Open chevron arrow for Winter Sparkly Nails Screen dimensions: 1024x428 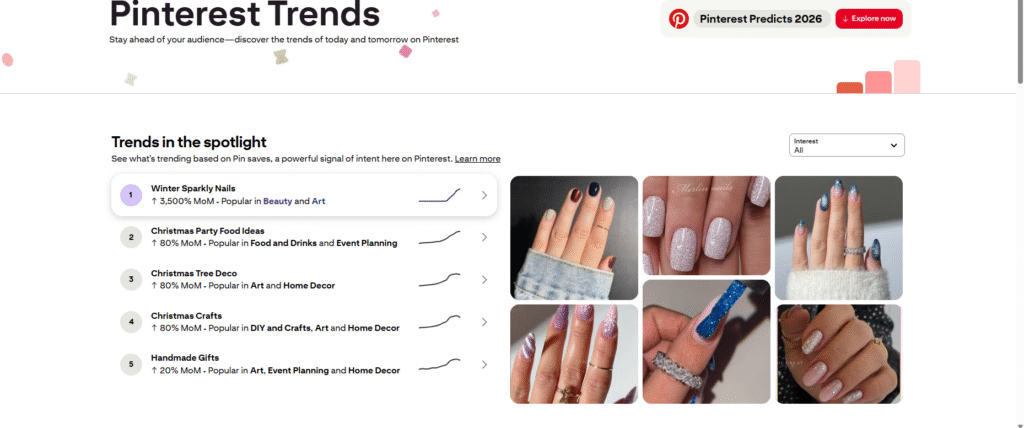[x=484, y=195]
